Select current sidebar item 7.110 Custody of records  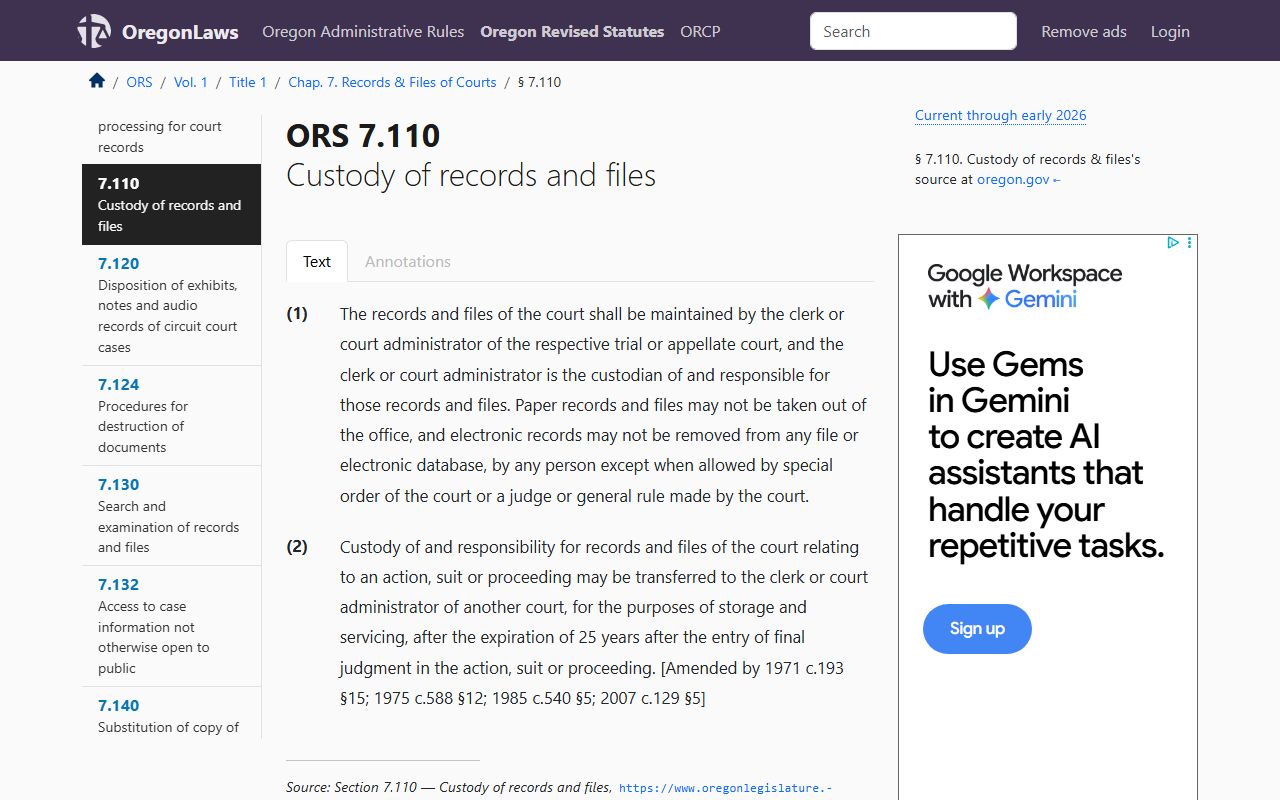click(171, 204)
